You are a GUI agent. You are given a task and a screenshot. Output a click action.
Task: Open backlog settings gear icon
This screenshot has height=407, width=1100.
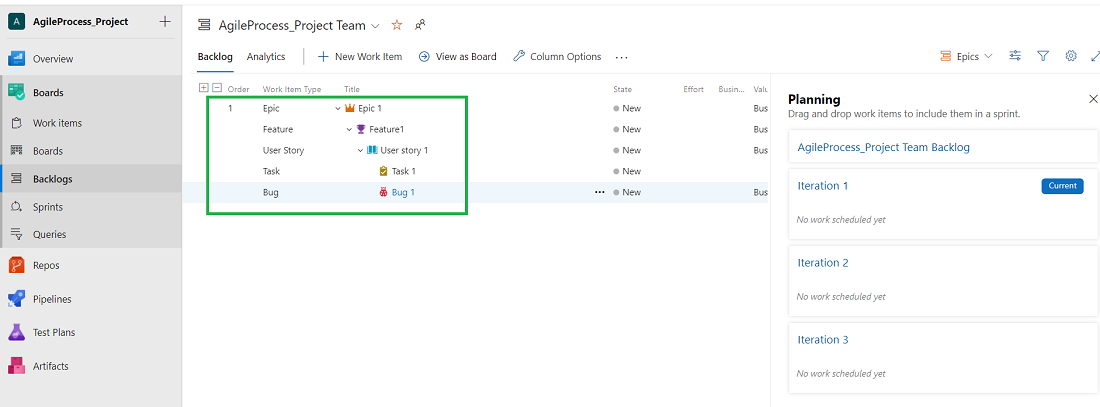(1071, 57)
